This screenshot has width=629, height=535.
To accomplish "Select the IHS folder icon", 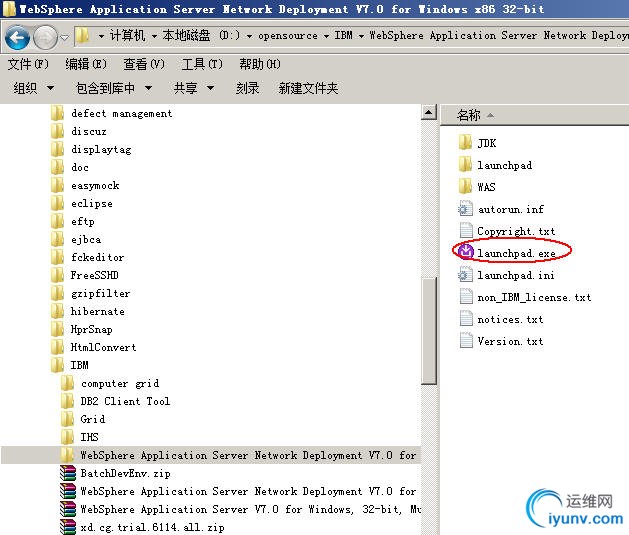I will click(x=67, y=437).
